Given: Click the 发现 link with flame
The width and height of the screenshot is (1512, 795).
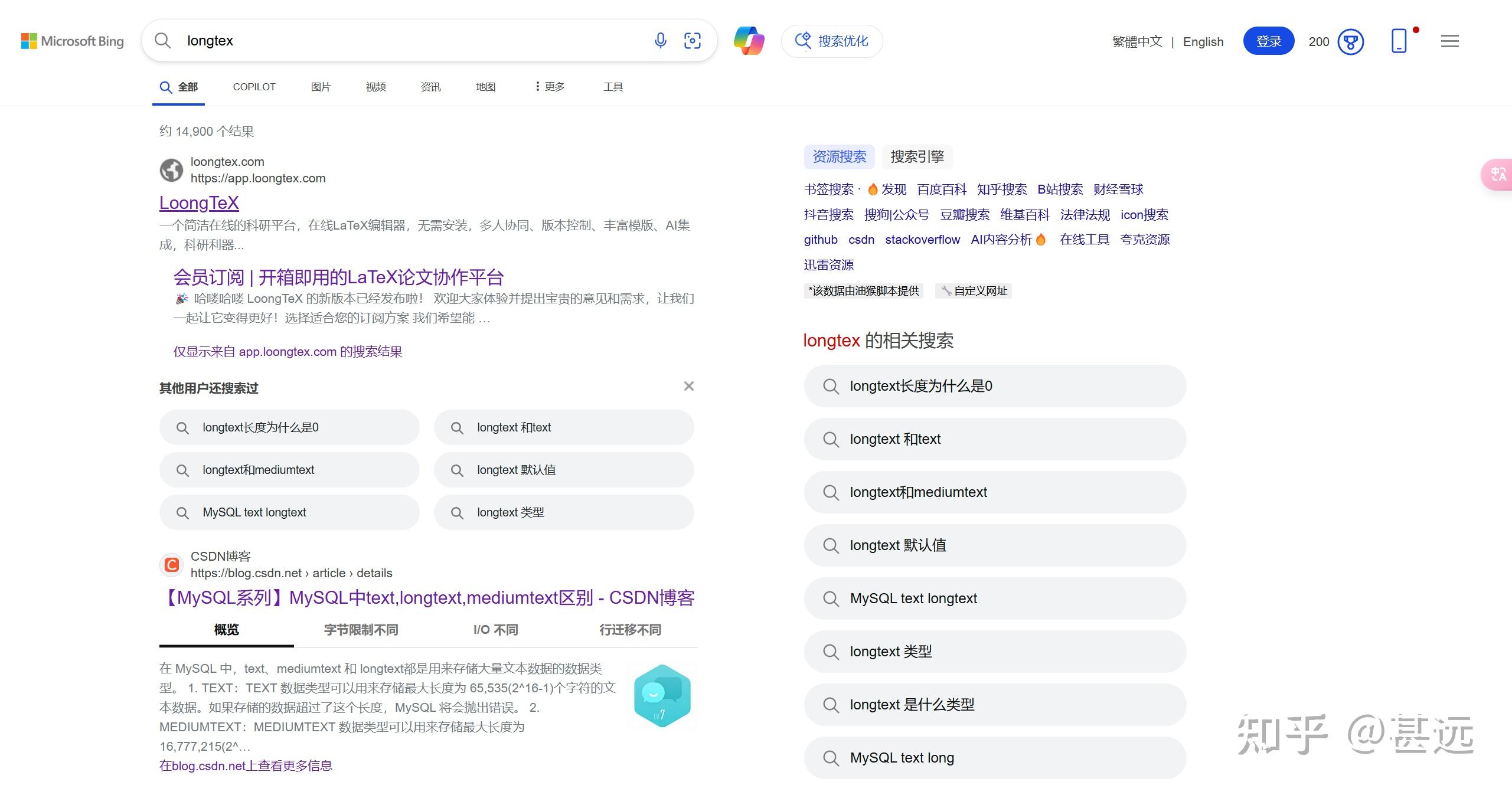Looking at the screenshot, I should pyautogui.click(x=887, y=189).
